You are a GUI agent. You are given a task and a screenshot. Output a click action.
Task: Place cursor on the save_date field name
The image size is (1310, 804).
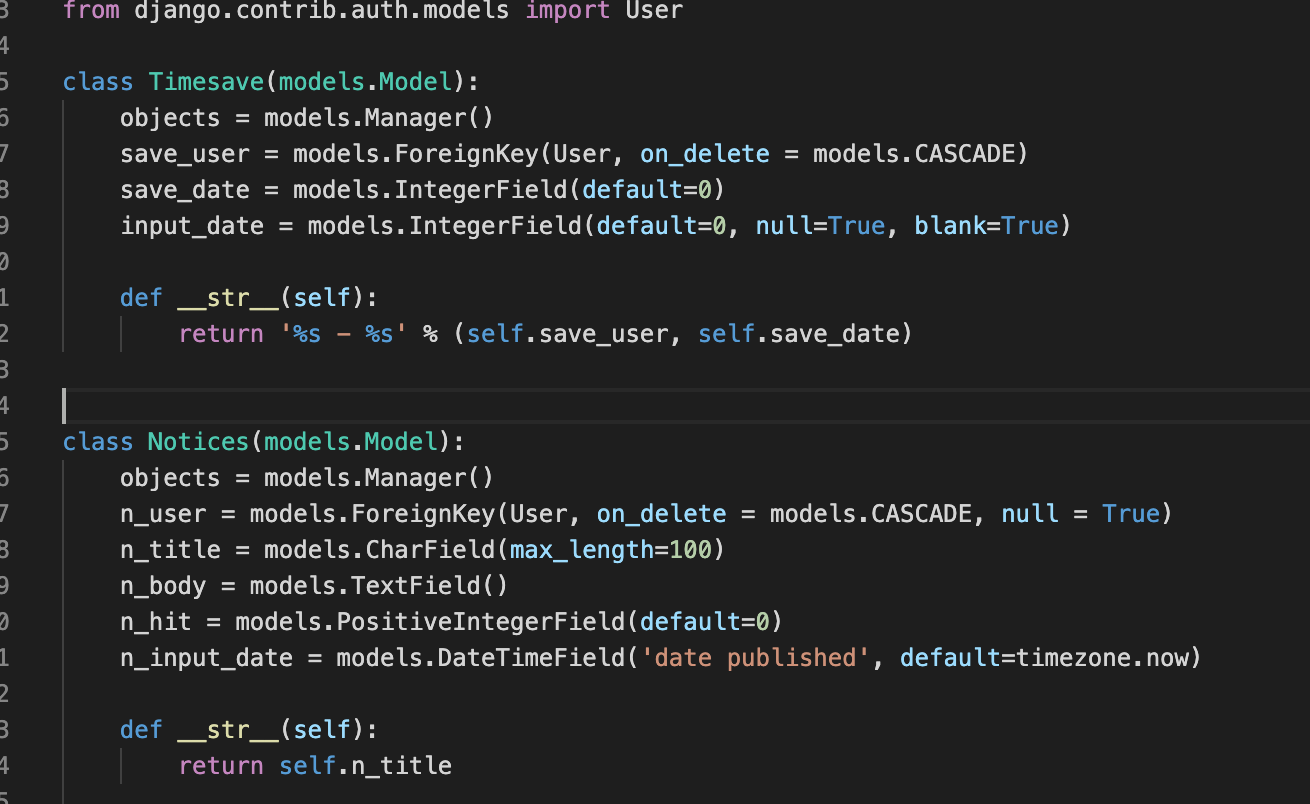184,189
